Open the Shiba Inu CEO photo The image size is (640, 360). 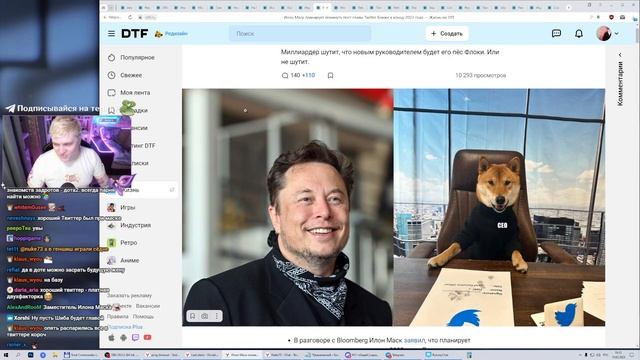pos(499,207)
